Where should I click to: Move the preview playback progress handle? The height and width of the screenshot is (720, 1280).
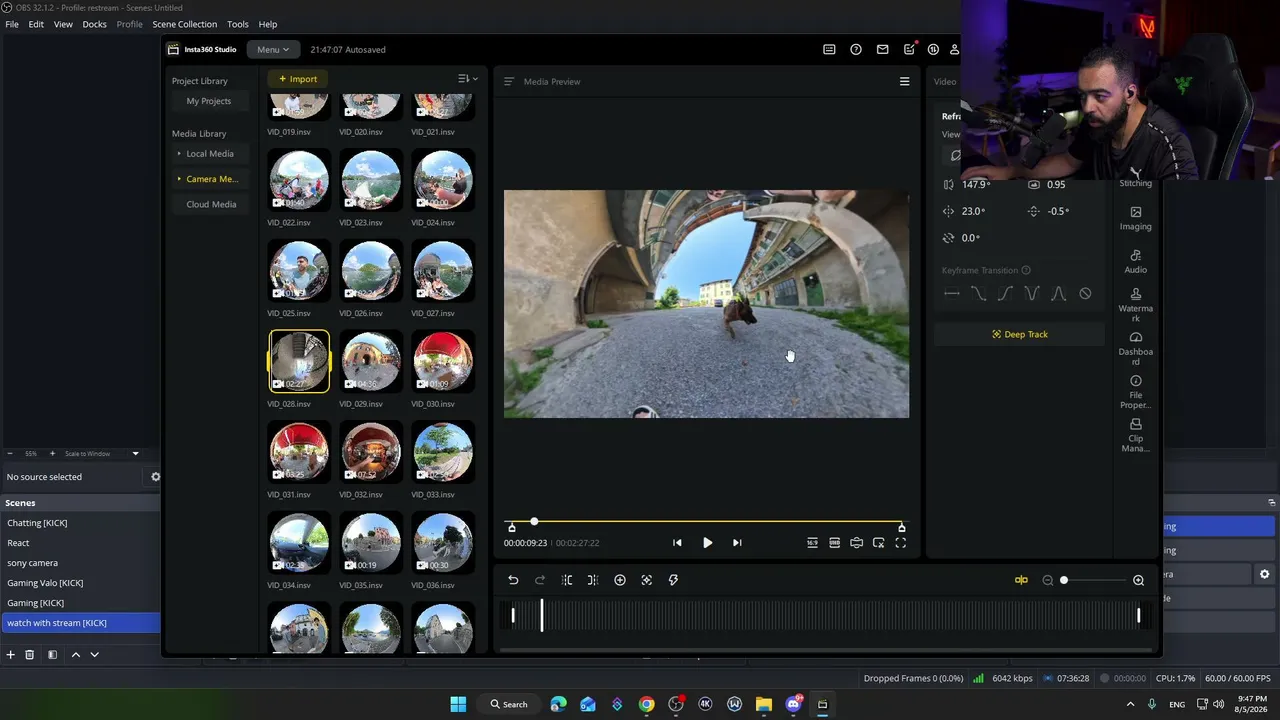tap(534, 521)
